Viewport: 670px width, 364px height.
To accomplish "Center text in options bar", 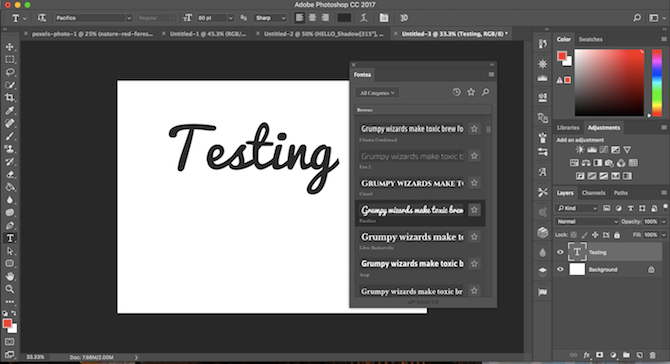I will coord(312,18).
